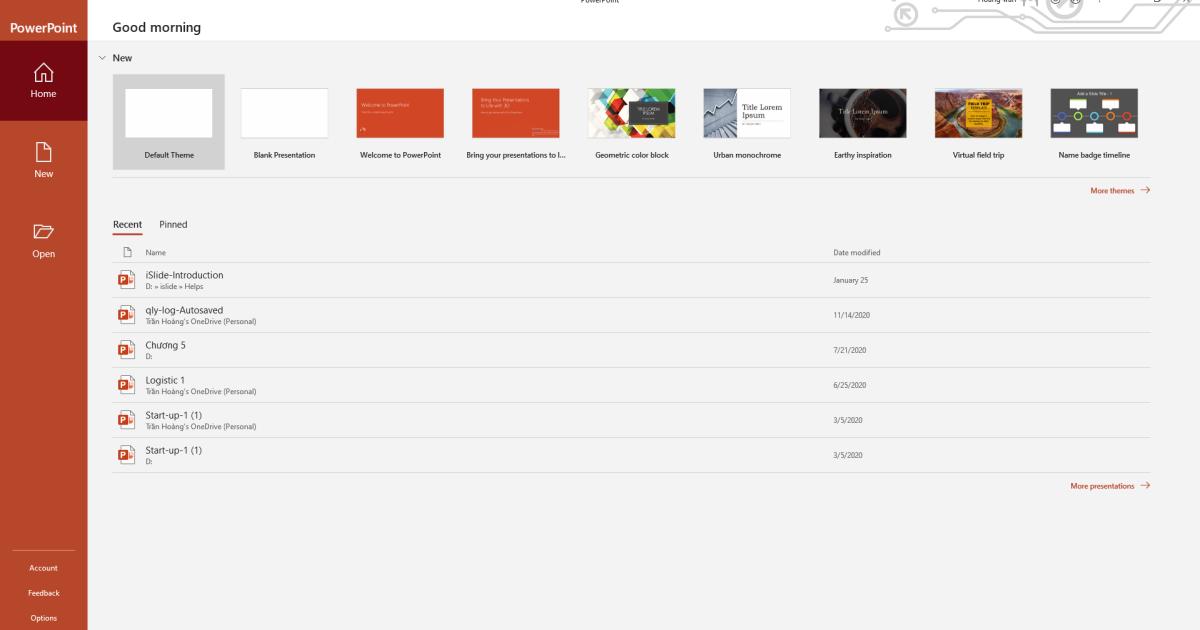Click PowerPoint file icon beside qly-log-Autosaved
This screenshot has height=630, width=1200.
coord(126,315)
